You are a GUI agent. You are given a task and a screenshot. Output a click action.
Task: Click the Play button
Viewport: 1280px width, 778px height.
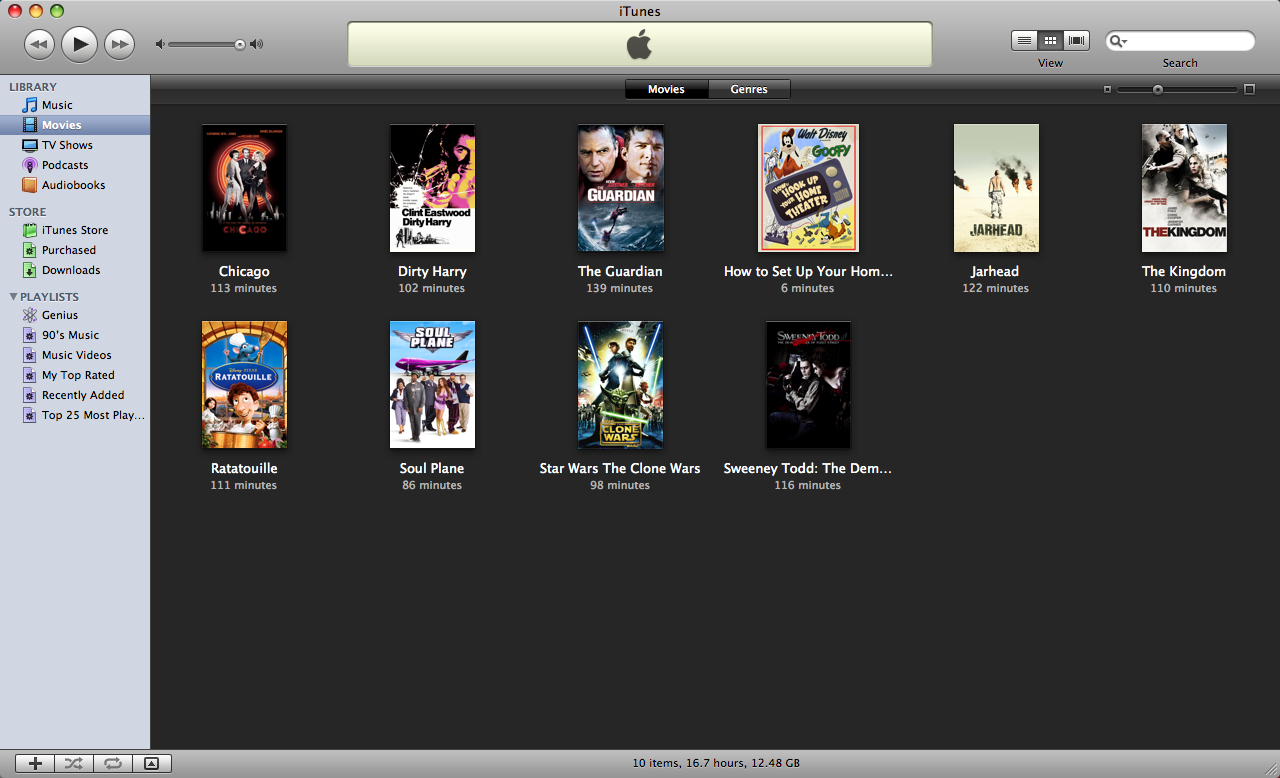(79, 44)
